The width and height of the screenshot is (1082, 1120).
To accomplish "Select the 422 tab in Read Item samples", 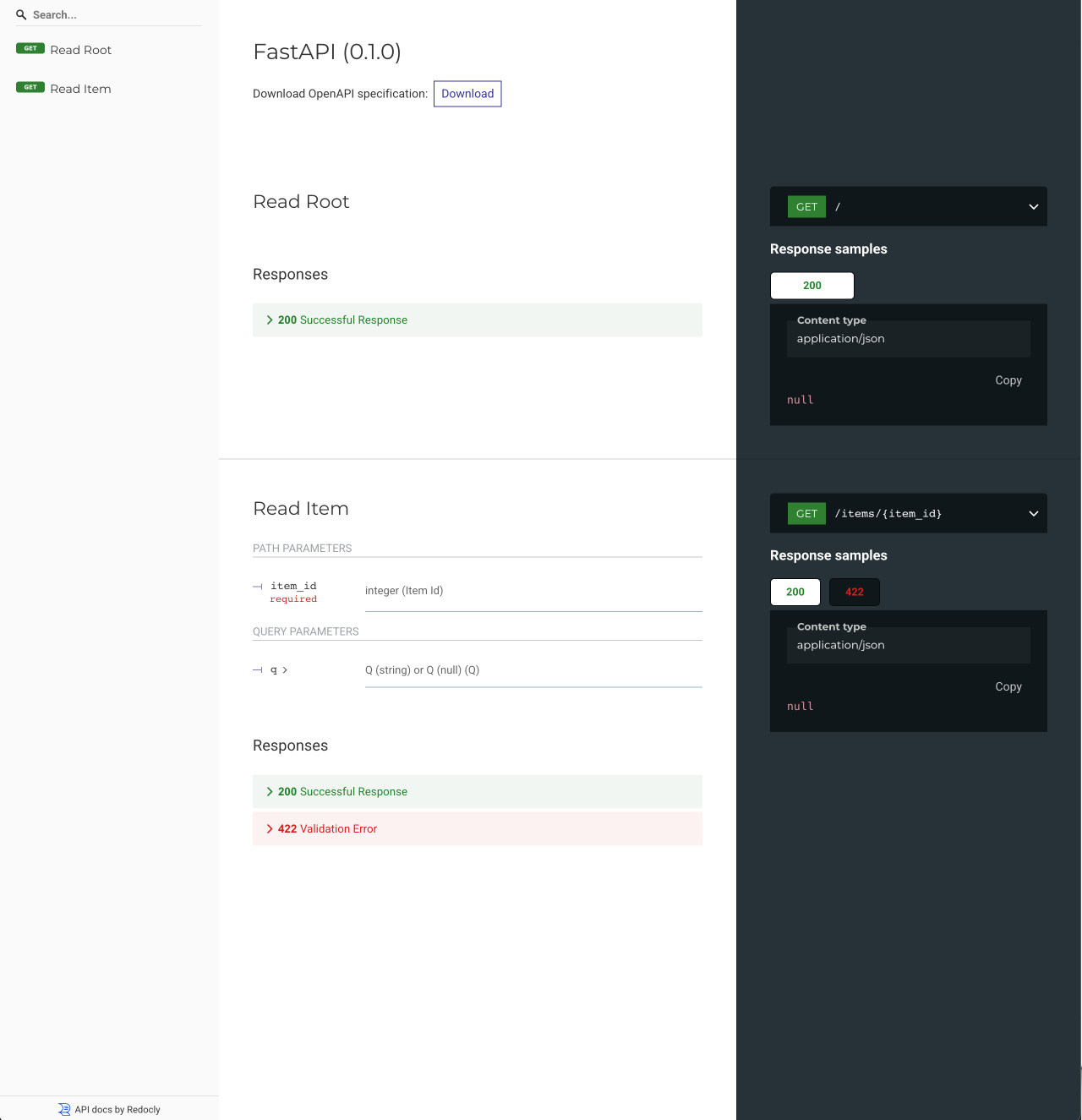I will click(x=855, y=592).
